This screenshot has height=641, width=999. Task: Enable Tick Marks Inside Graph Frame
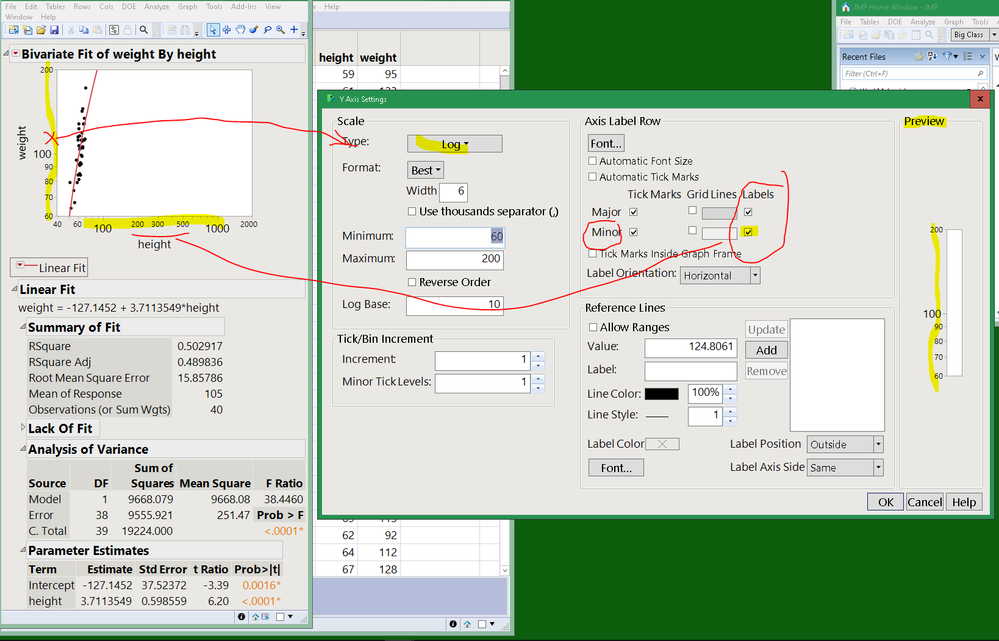click(593, 253)
